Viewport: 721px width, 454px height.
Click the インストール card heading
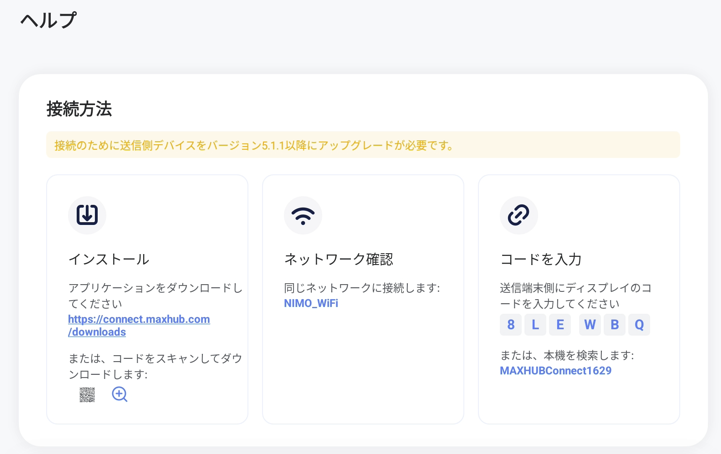point(108,259)
